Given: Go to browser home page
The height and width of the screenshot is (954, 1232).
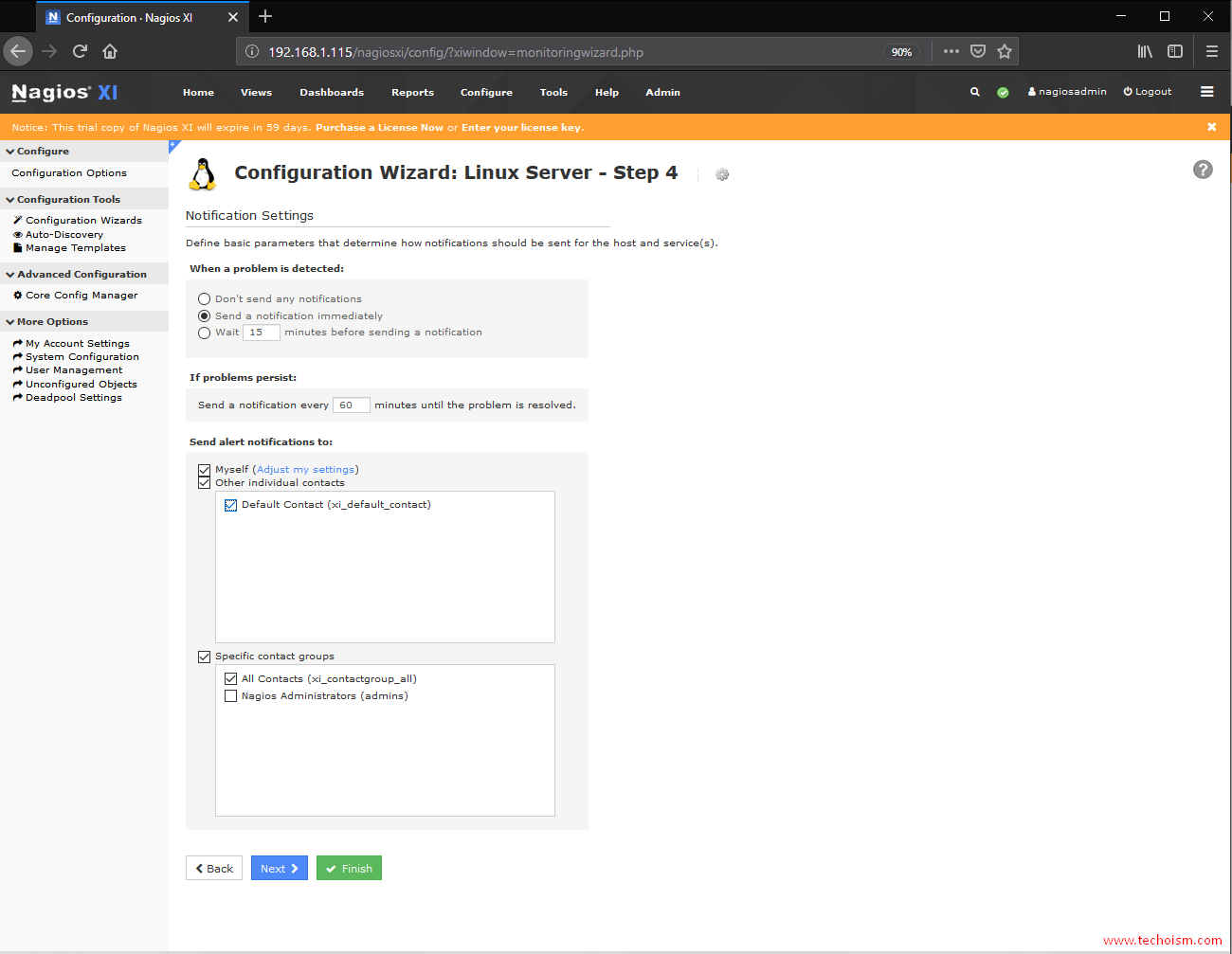Looking at the screenshot, I should [x=110, y=51].
